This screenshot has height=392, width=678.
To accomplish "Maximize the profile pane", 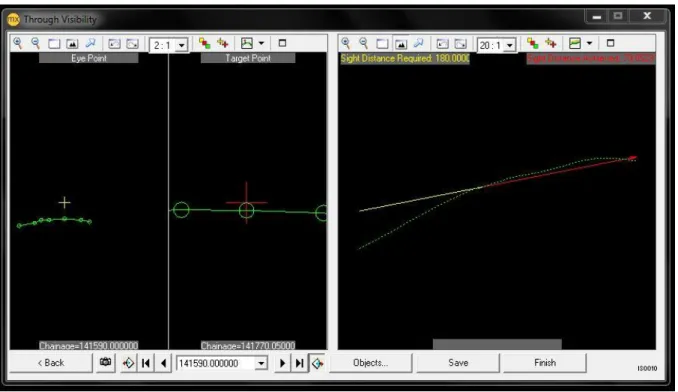I will 611,43.
